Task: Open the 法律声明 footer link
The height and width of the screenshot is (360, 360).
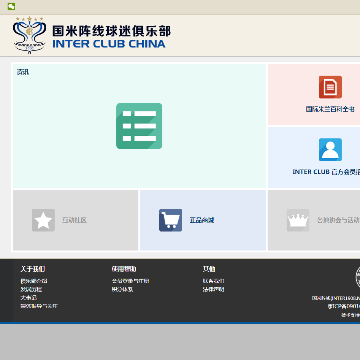Action: (x=213, y=289)
